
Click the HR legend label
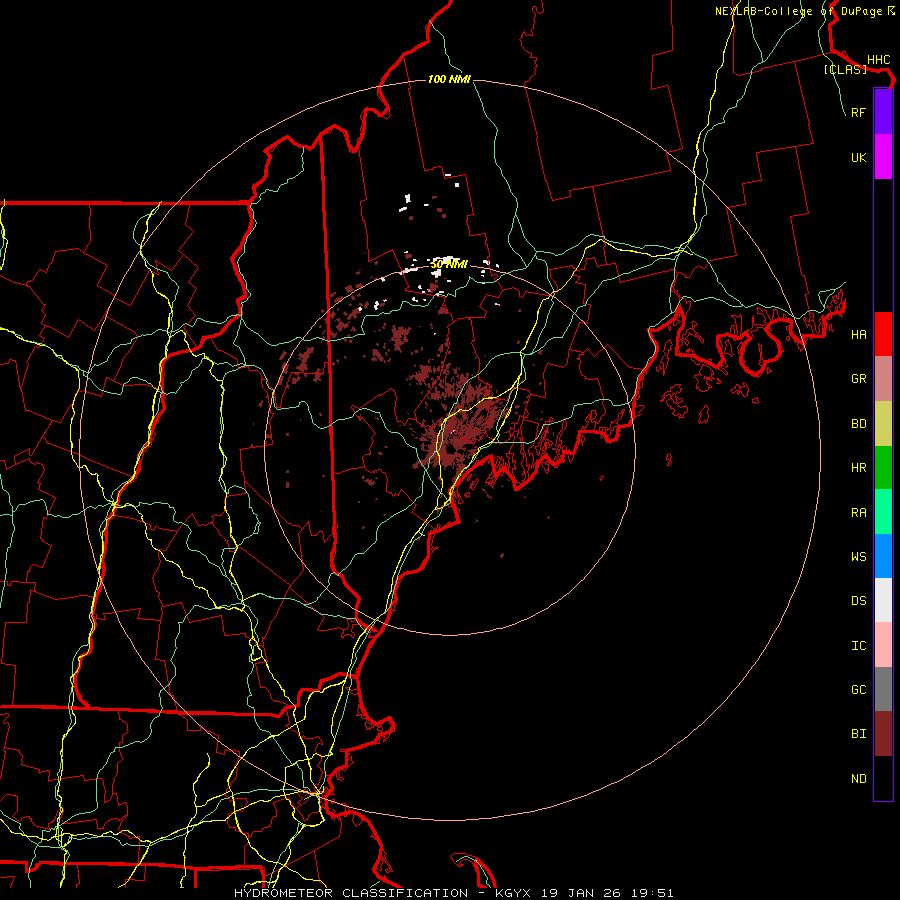858,468
